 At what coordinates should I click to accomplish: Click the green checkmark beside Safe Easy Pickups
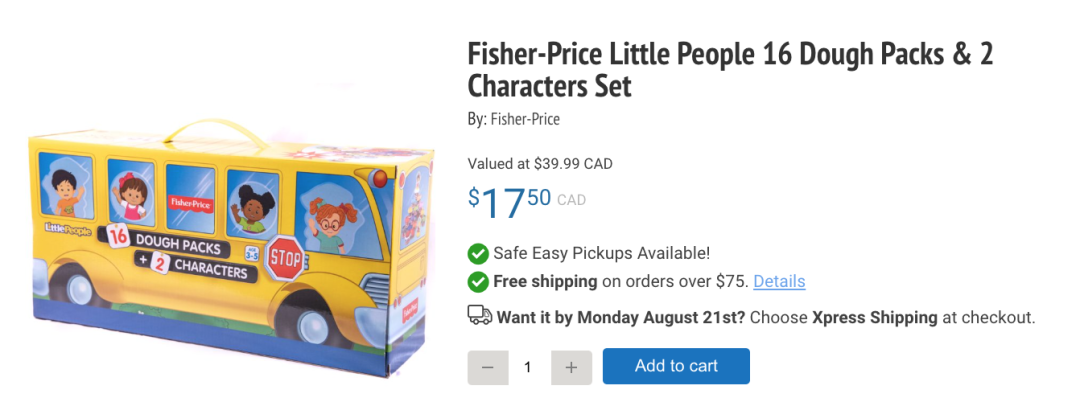[478, 254]
